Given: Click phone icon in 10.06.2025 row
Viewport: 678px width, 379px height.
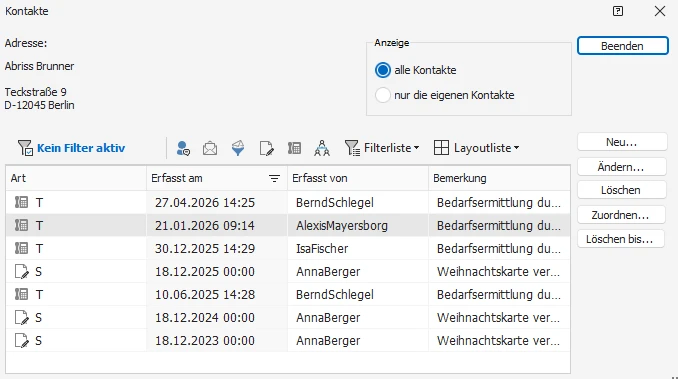Looking at the screenshot, I should [x=21, y=294].
